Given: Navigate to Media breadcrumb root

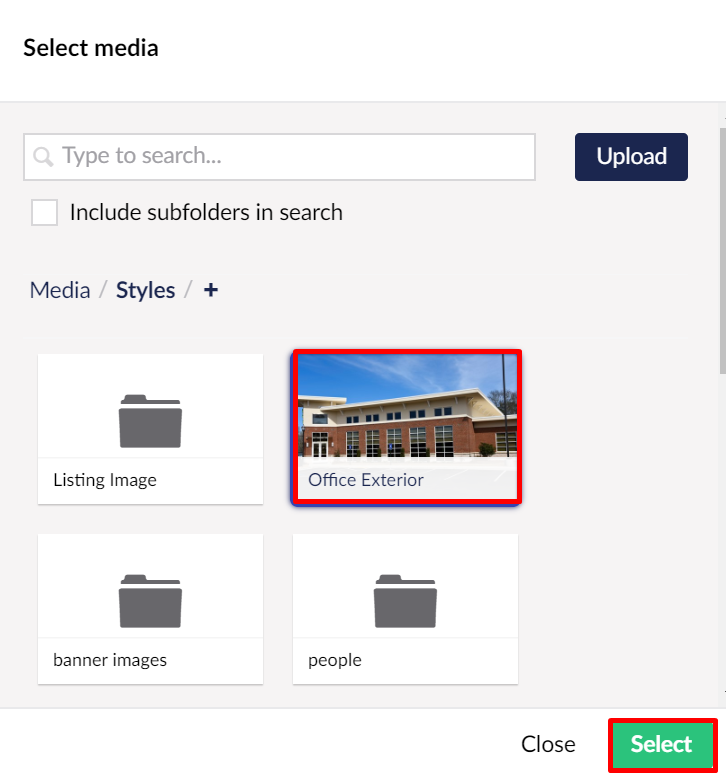Looking at the screenshot, I should pos(60,290).
